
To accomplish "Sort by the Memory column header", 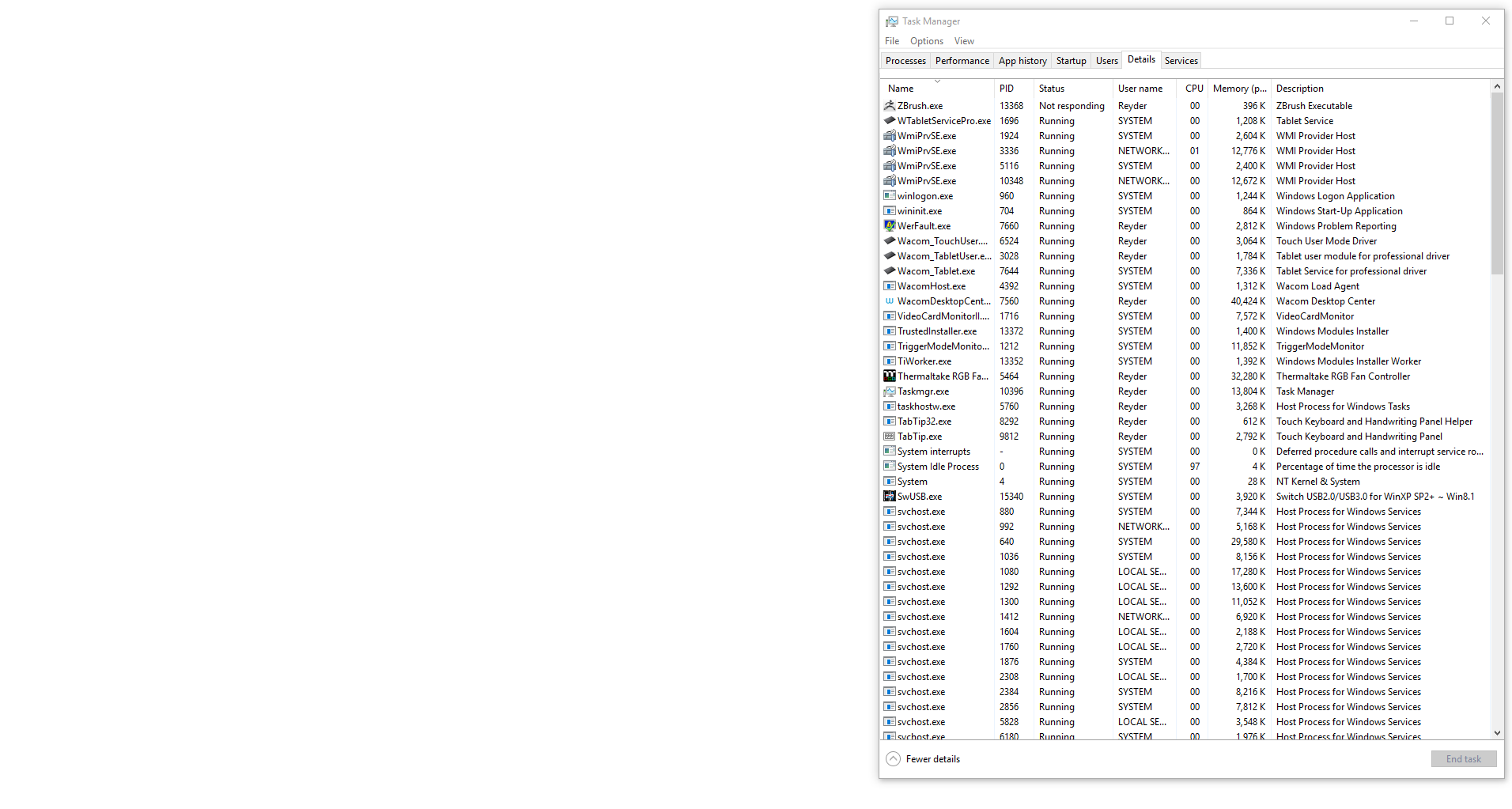I will tap(1239, 89).
